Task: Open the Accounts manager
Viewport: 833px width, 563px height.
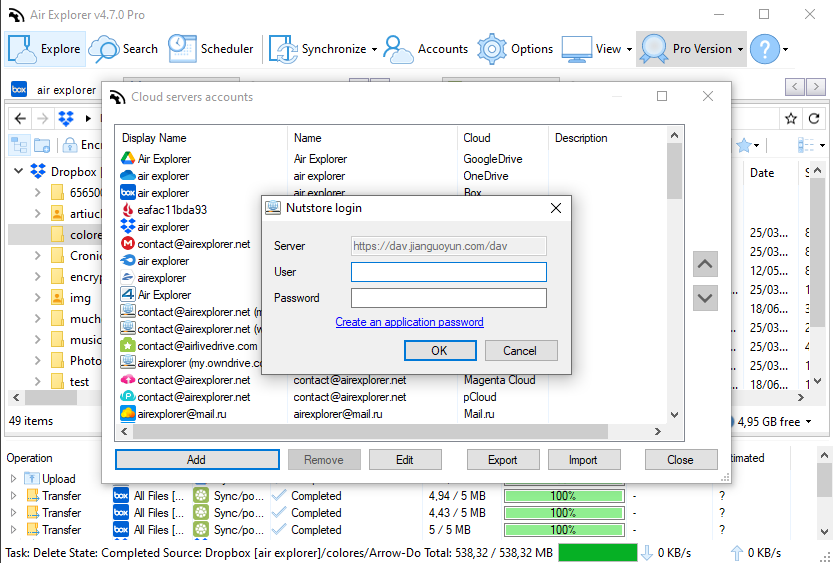Action: (426, 49)
